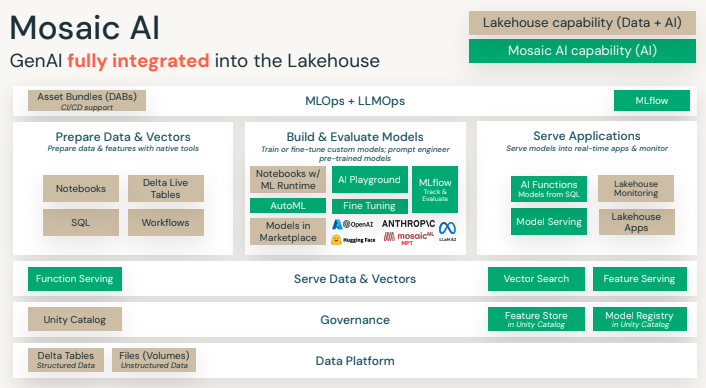Click the Build & Evaluate Models heading
706x388 pixels.
355,137
